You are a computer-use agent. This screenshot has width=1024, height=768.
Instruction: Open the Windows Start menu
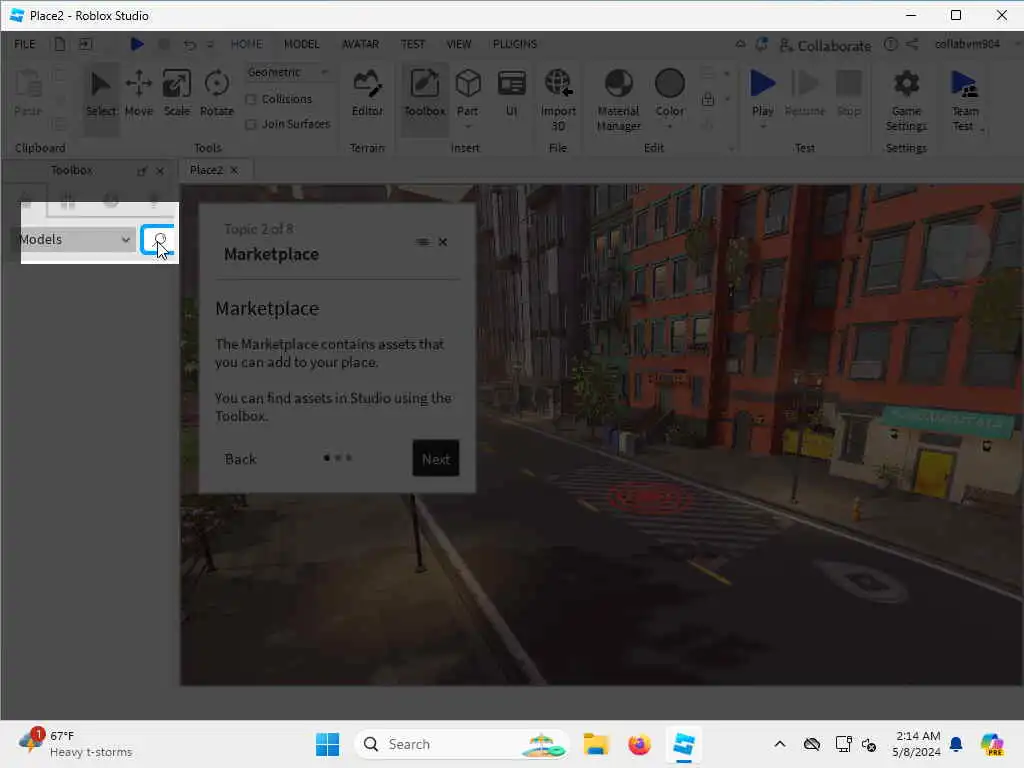pyautogui.click(x=327, y=744)
